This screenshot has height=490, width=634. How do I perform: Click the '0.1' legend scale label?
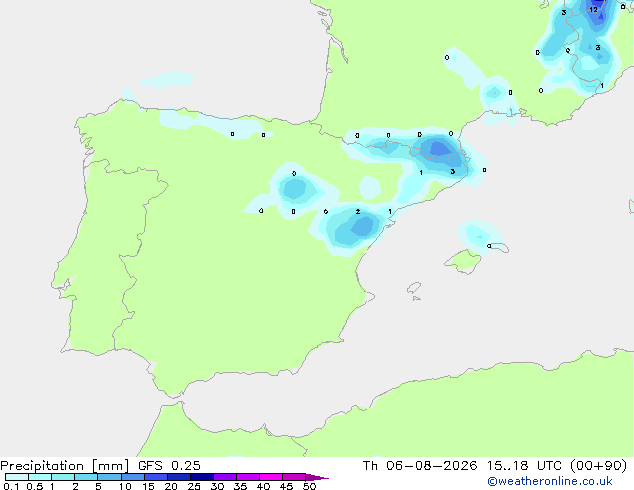[x=11, y=486]
